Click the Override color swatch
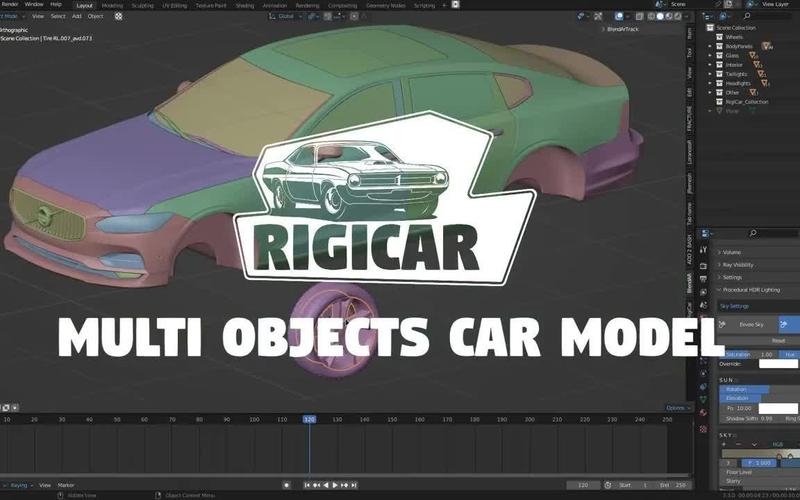Screen dimensions: 800x500 [778, 364]
